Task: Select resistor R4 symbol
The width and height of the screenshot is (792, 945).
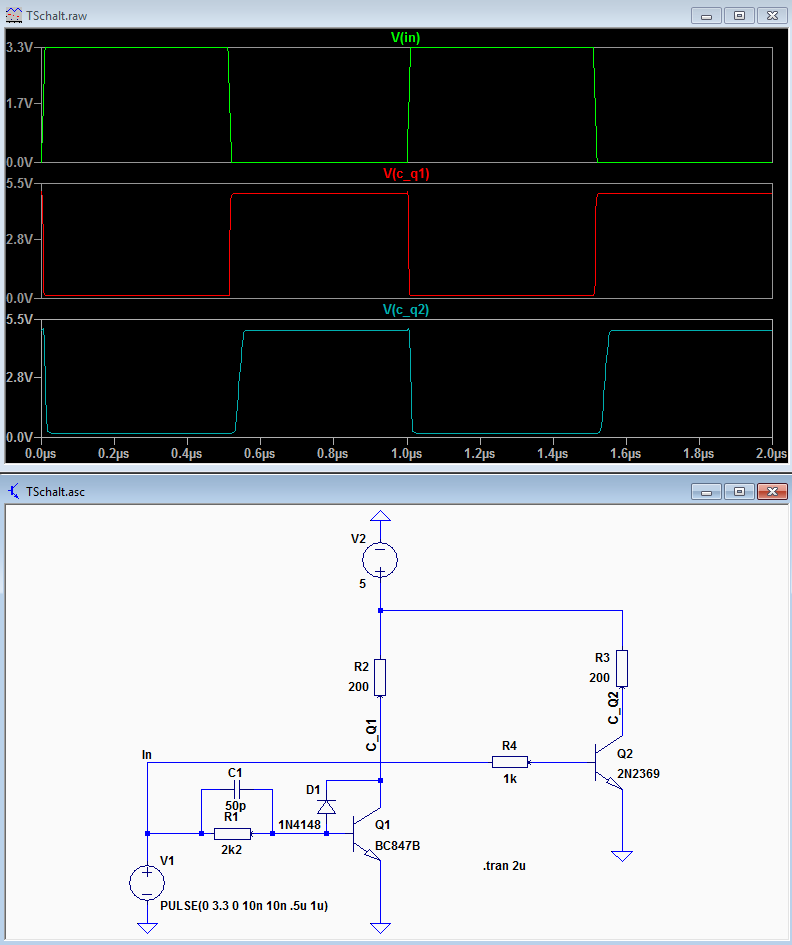Action: 510,762
